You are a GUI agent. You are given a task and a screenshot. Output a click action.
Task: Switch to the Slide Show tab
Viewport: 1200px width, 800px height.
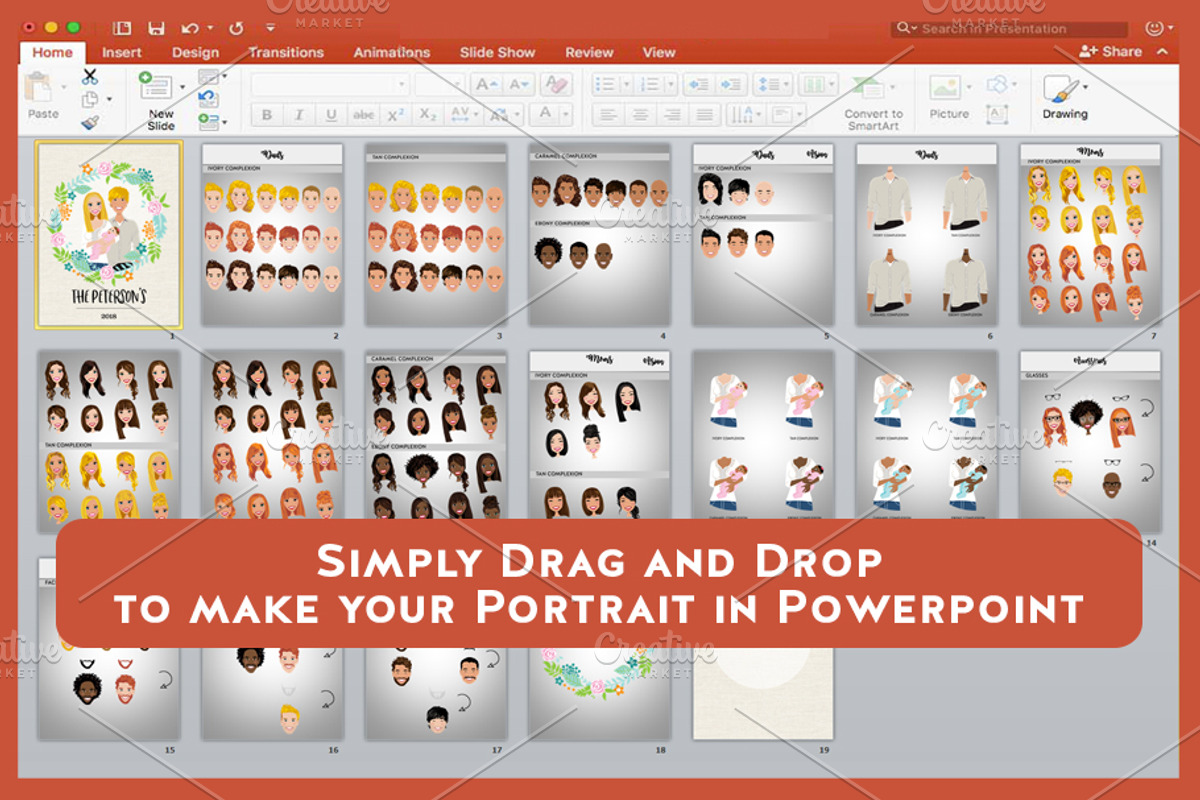pyautogui.click(x=497, y=53)
